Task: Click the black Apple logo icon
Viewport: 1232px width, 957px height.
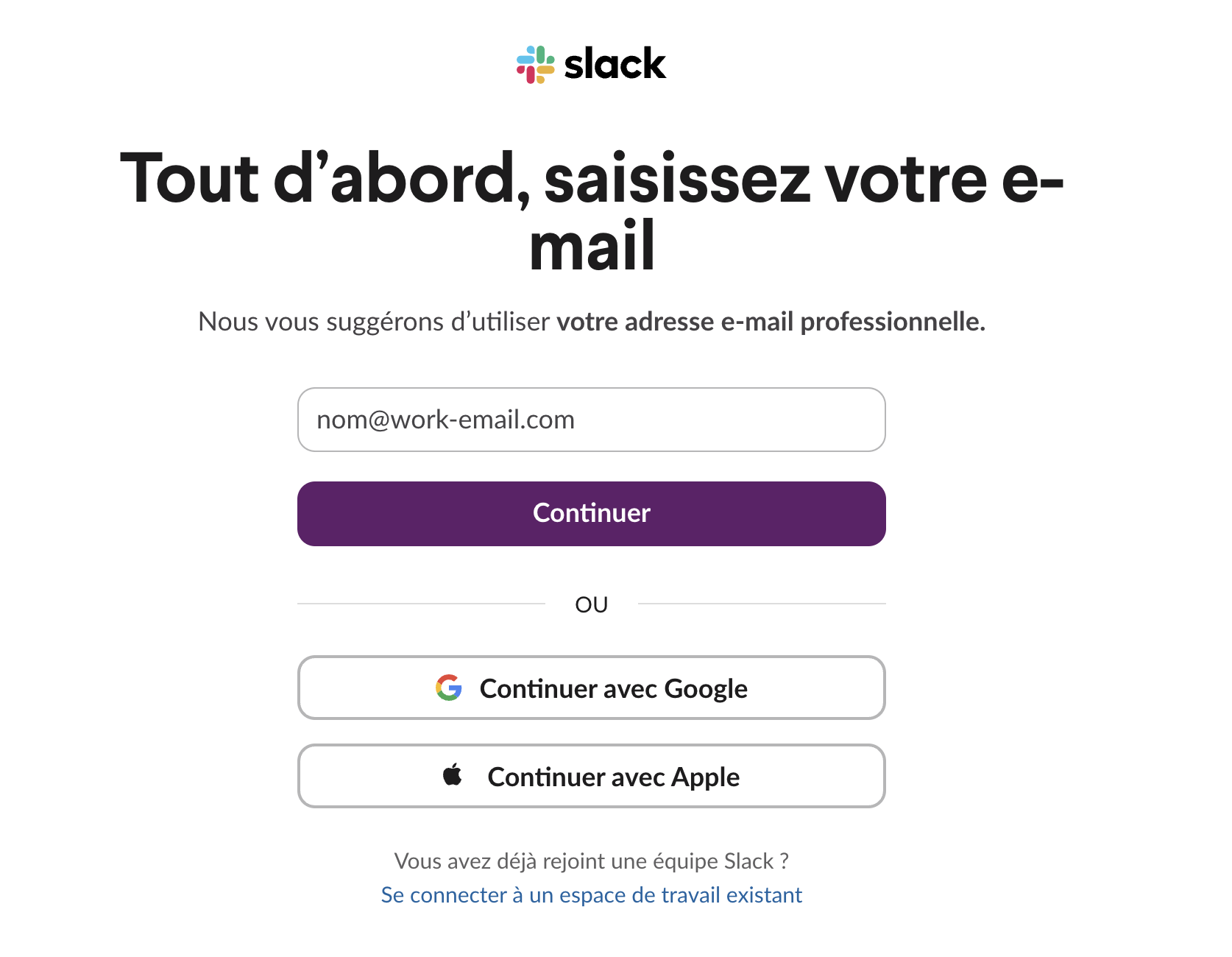Action: pyautogui.click(x=453, y=775)
